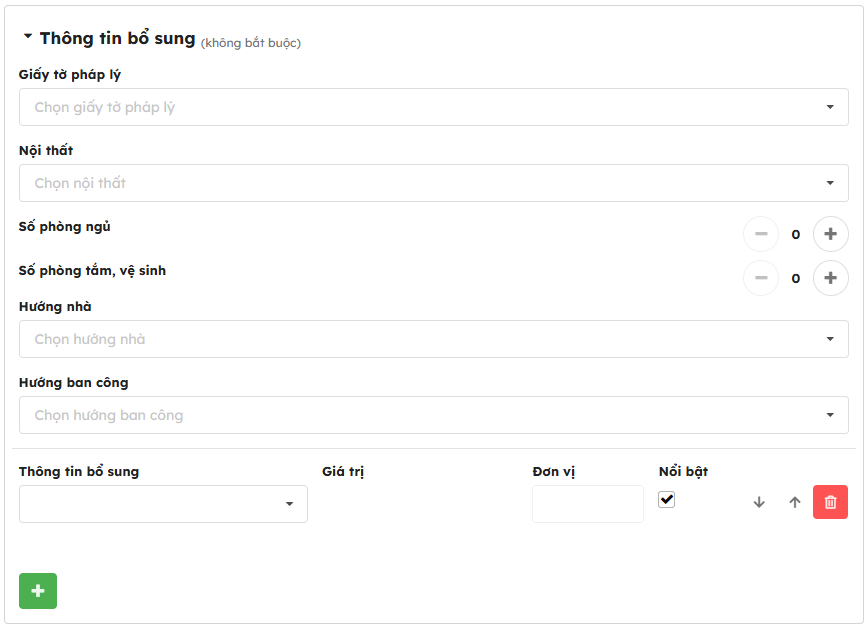
Task: Decrease Số phòng tắm, vệ sinh count
Action: (761, 278)
